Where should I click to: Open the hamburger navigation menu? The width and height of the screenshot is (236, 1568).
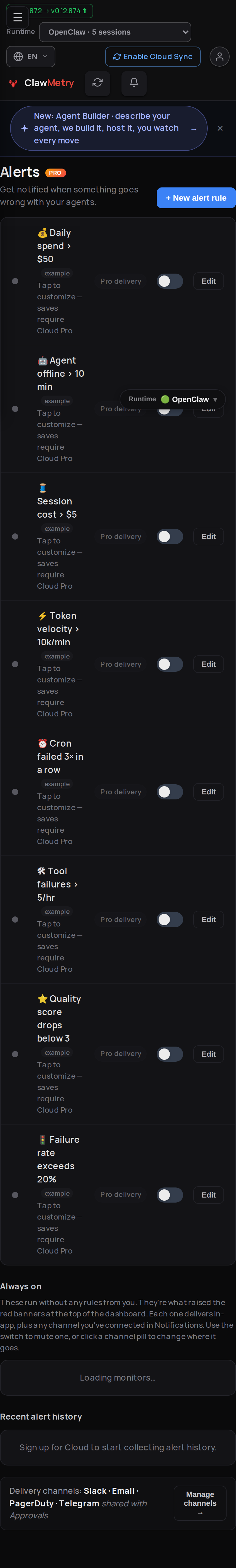(17, 17)
